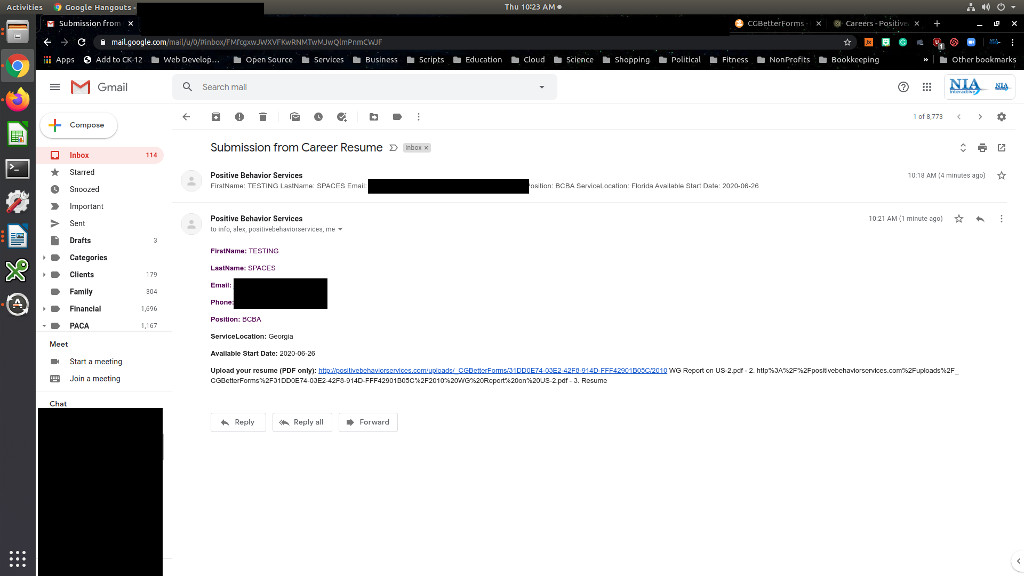
Task: Archive the open email conversation
Action: pos(215,117)
